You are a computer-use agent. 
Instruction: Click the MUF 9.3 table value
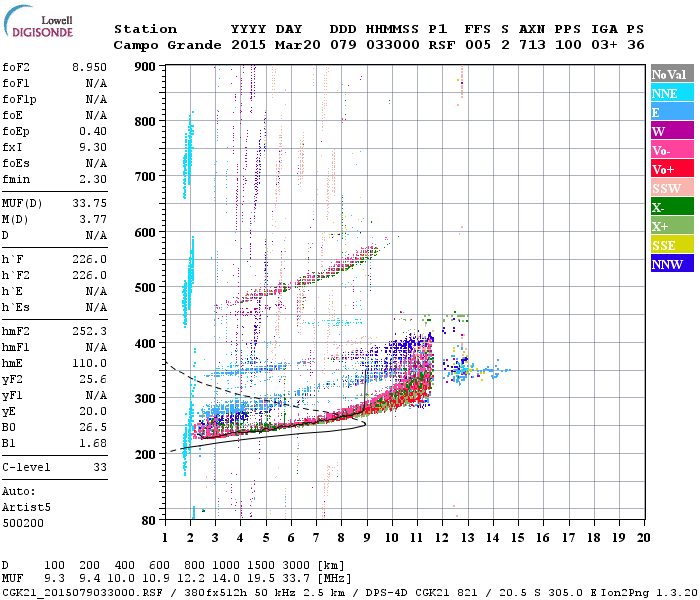pyautogui.click(x=54, y=579)
